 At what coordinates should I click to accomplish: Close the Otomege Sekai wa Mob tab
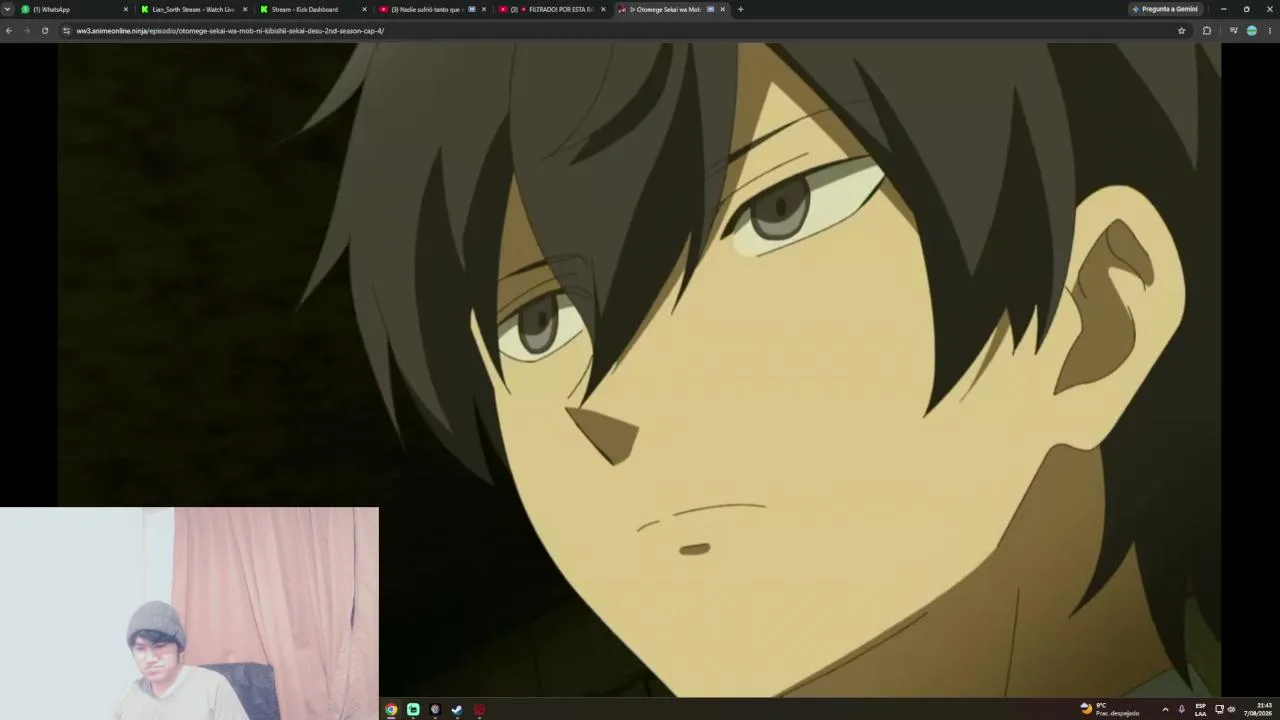[722, 9]
